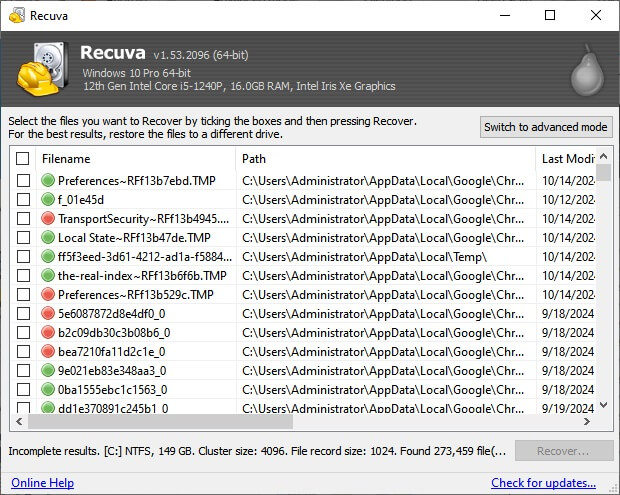Sort by Last Modified column header

567,158
